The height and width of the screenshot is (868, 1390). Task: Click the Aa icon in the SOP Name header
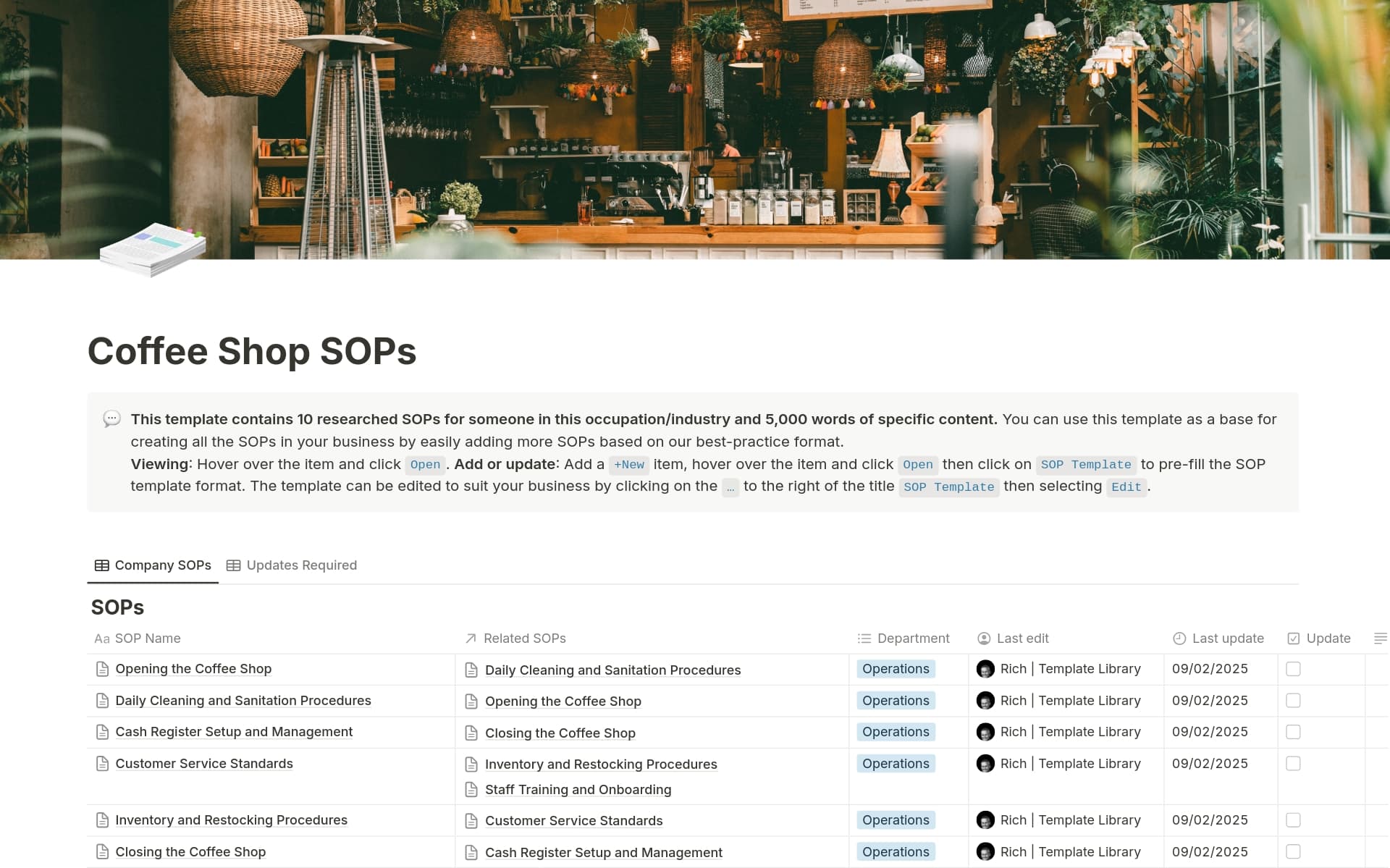coord(102,639)
